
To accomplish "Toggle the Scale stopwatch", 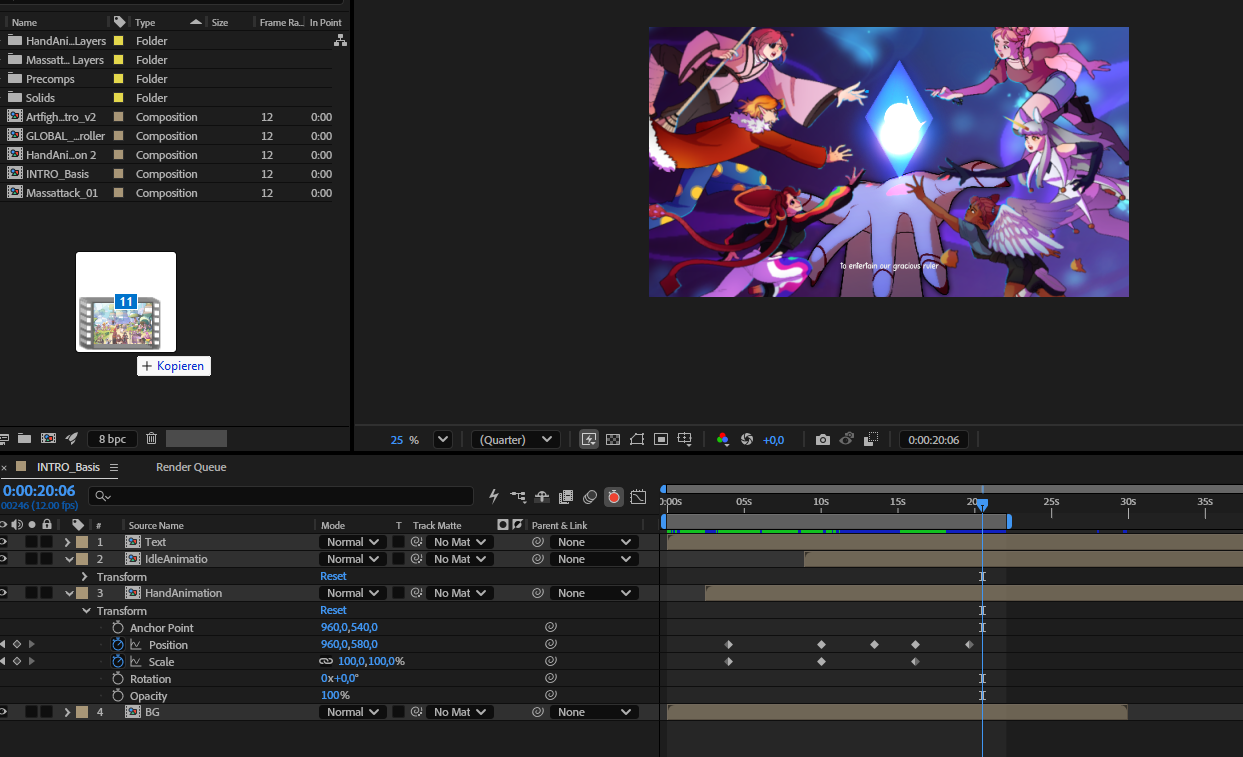I will tap(118, 662).
